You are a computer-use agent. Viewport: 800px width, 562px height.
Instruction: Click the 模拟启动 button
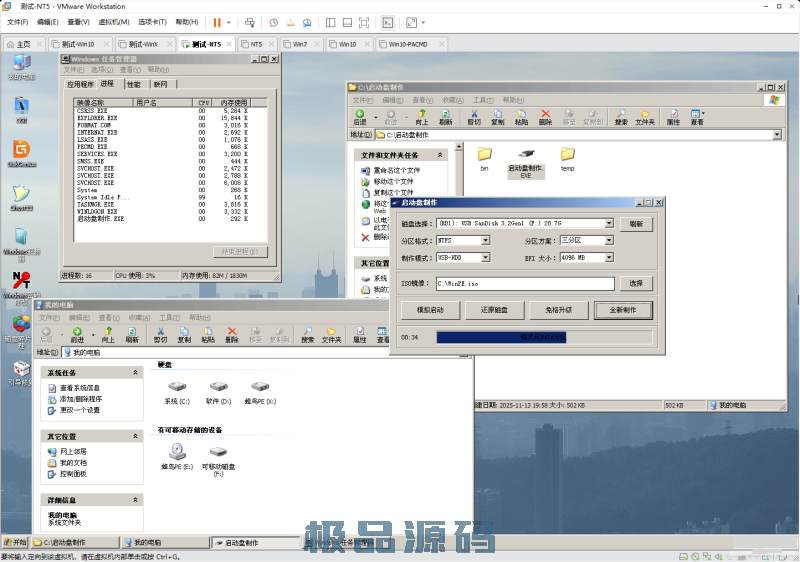pos(430,310)
